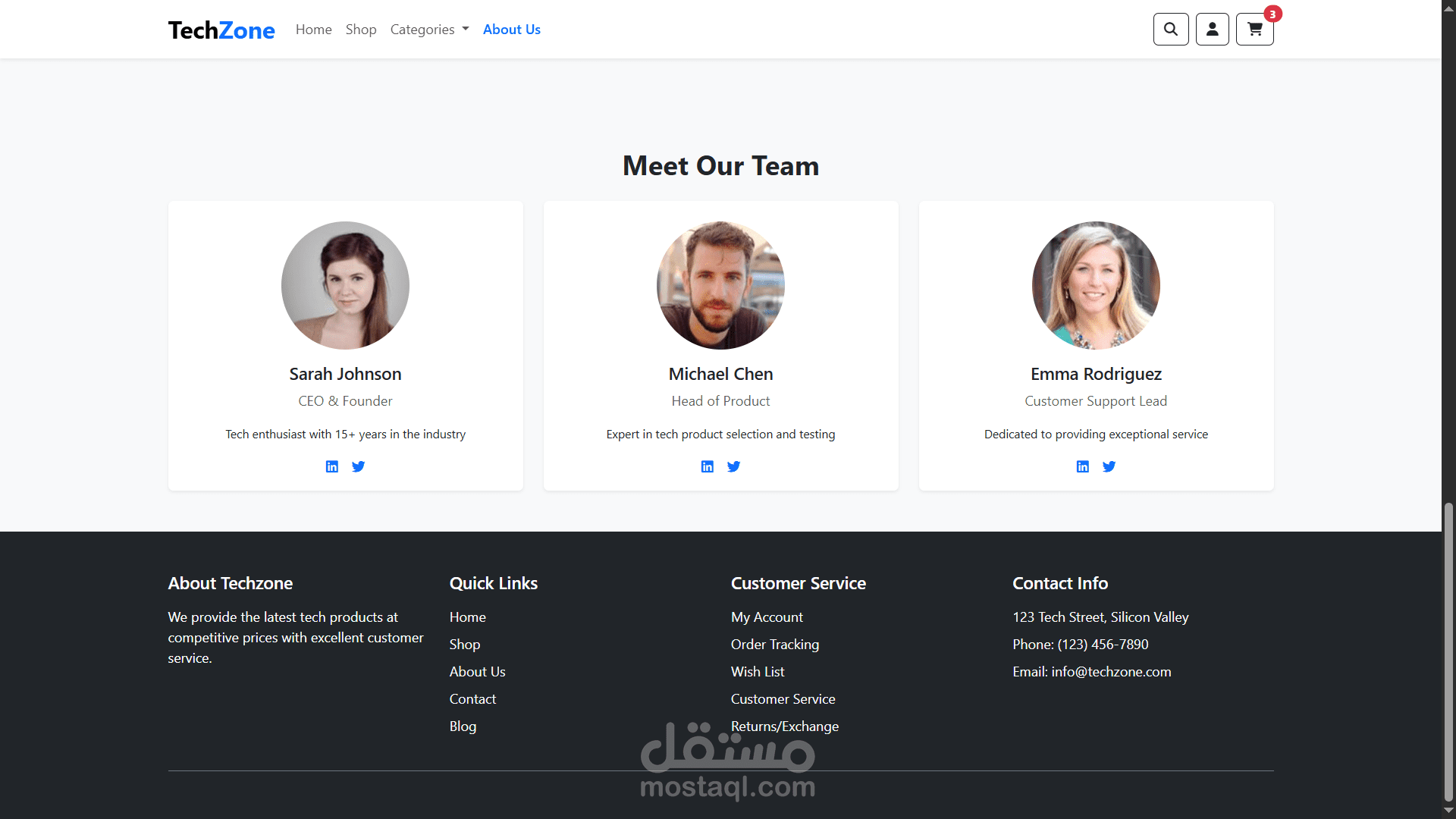Click Emma Rodriguez's profile photo
The image size is (1456, 819).
click(x=1097, y=285)
